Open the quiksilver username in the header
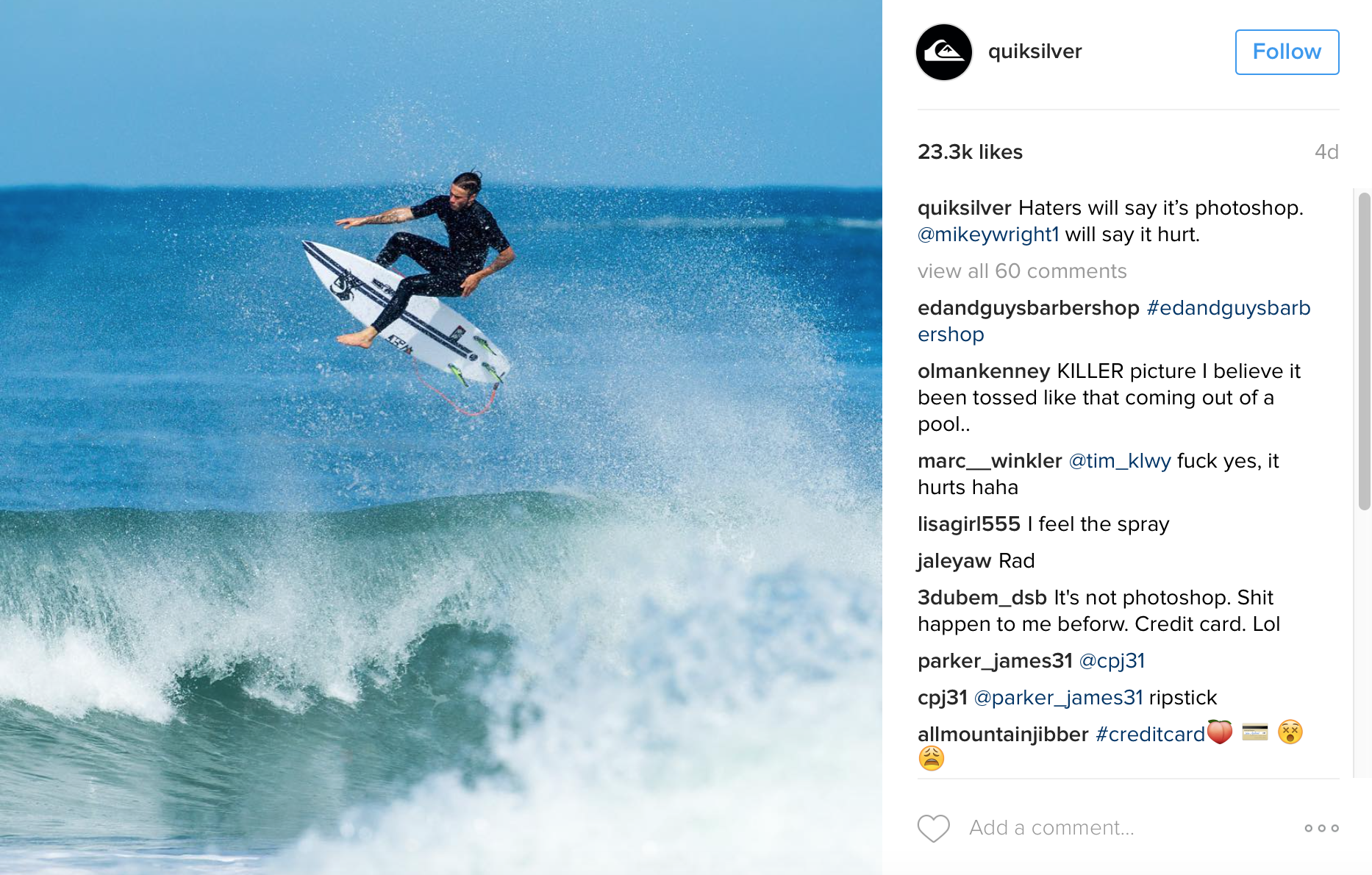This screenshot has width=1372, height=875. [1035, 51]
